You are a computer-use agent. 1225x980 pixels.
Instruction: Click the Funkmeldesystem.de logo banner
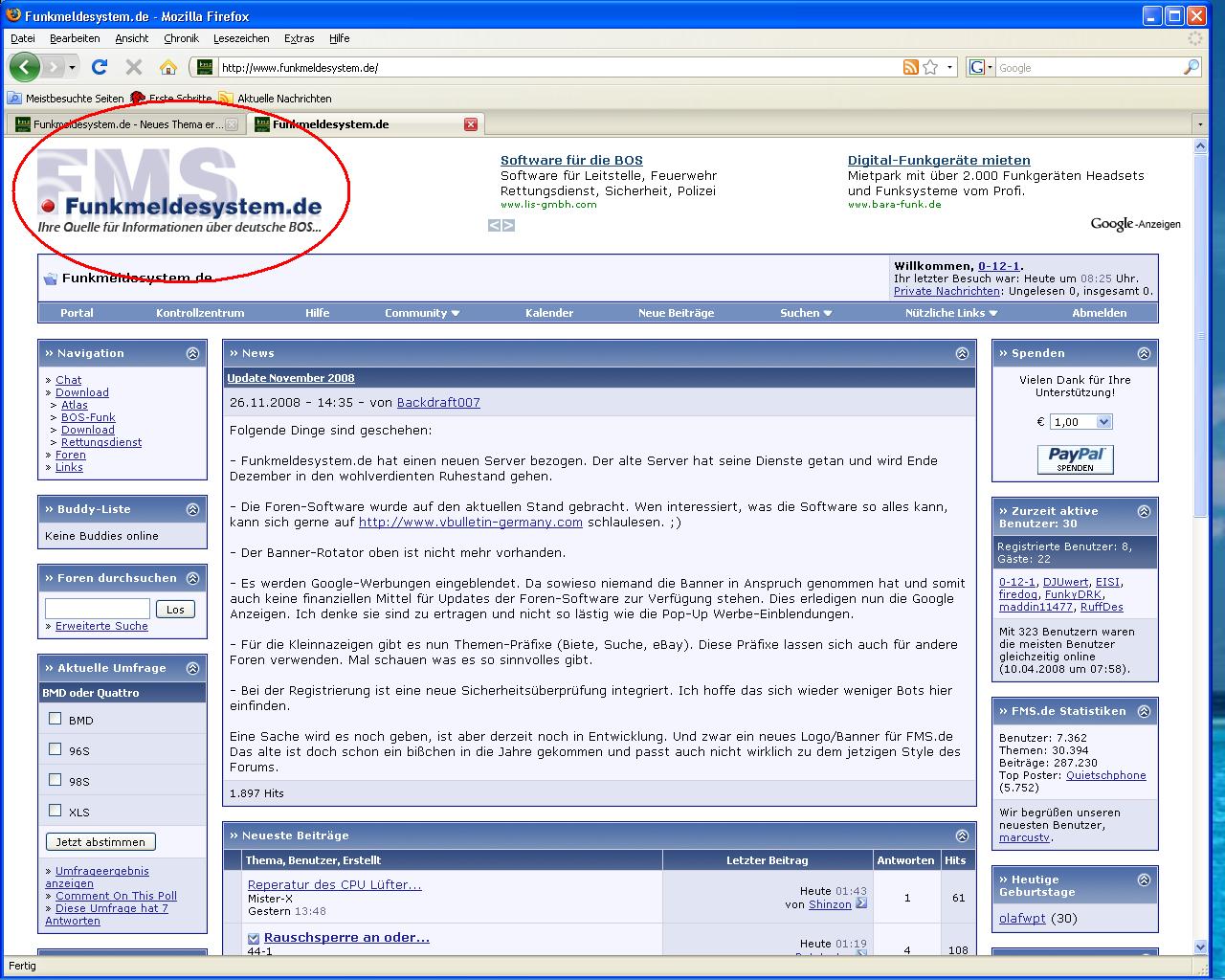[x=180, y=191]
